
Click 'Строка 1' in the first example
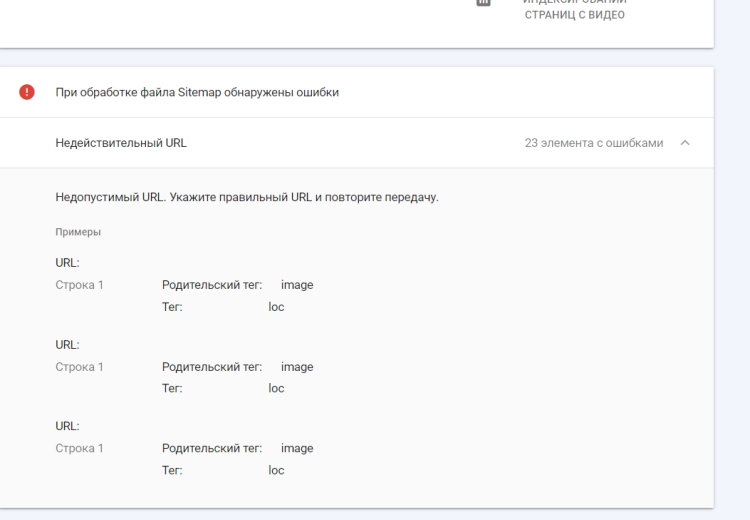click(x=79, y=285)
